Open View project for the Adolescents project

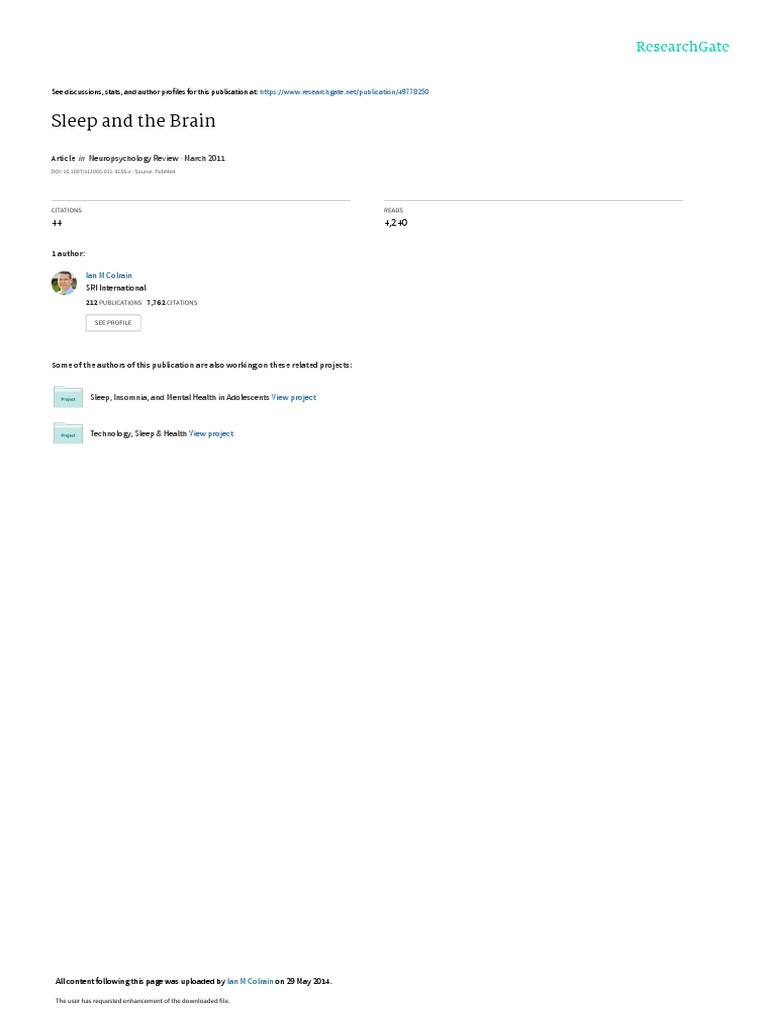(x=294, y=397)
